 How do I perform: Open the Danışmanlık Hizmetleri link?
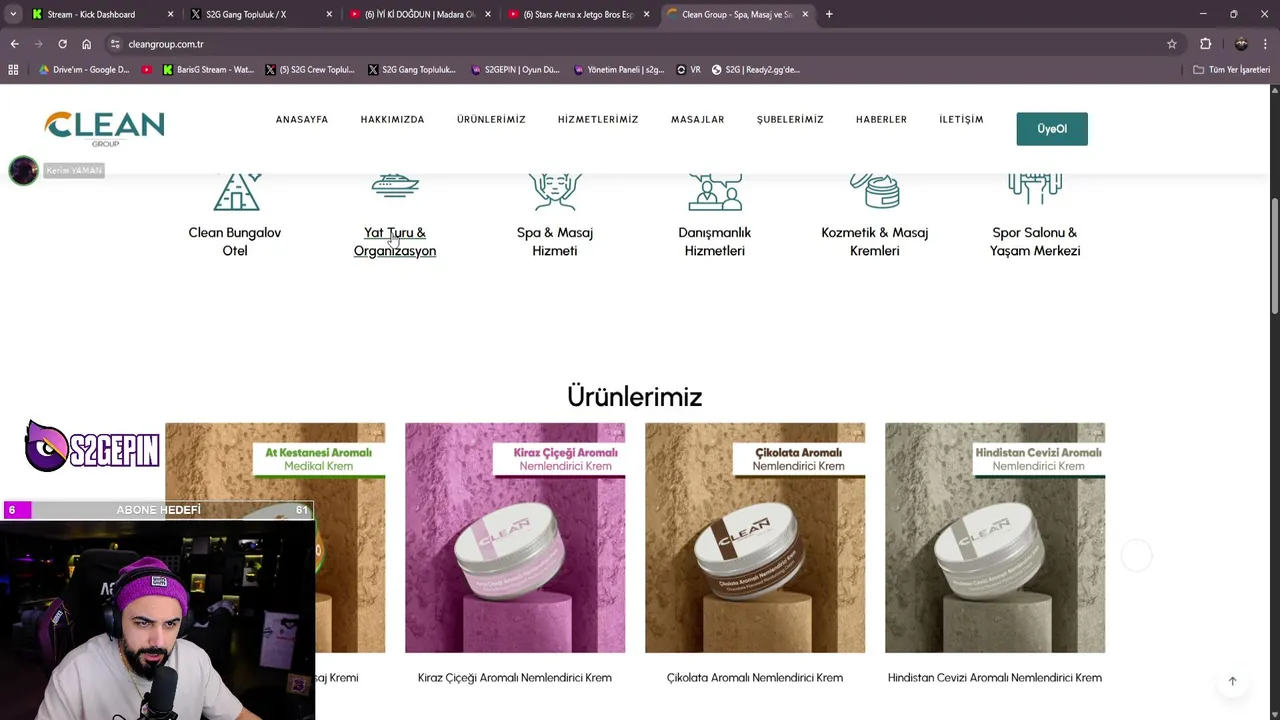tap(715, 241)
